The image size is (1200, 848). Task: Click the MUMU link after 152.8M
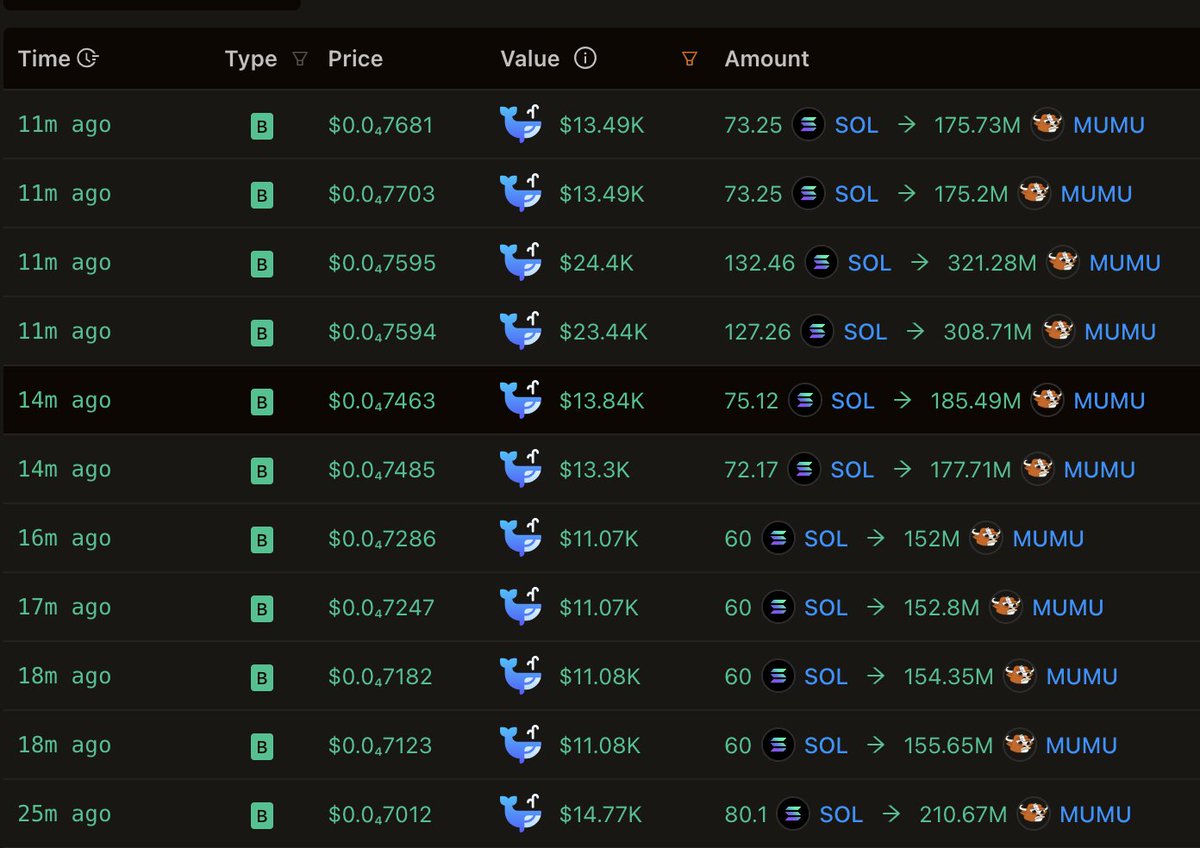coord(1068,608)
